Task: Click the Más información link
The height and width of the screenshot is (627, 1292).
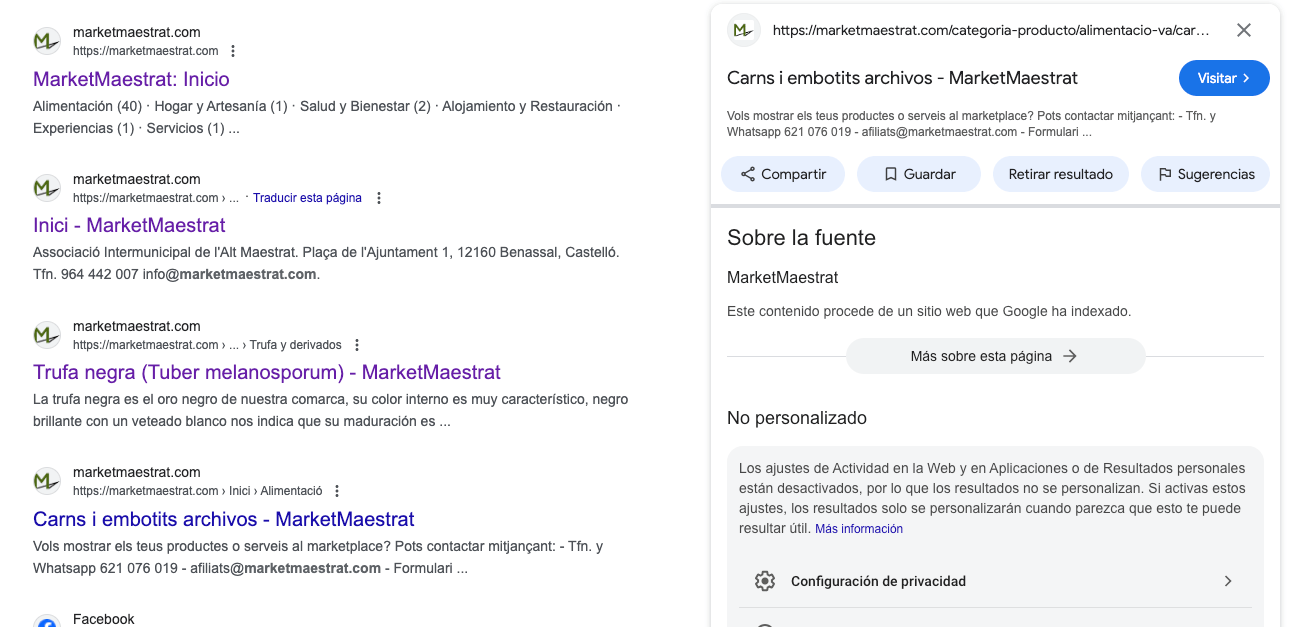Action: pos(859,529)
